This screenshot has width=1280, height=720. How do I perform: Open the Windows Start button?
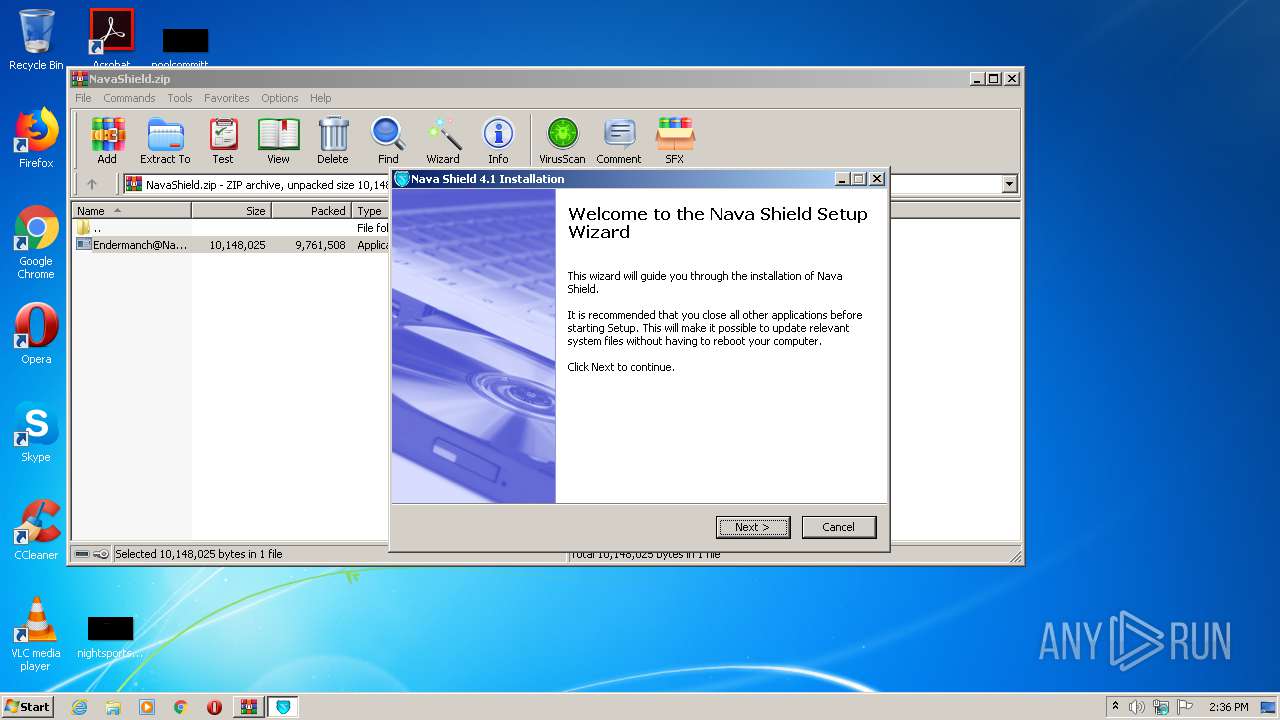28,707
